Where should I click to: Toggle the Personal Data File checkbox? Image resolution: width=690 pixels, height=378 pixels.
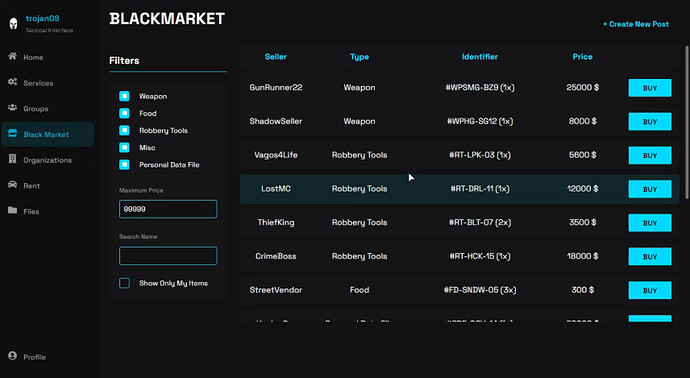(x=124, y=165)
